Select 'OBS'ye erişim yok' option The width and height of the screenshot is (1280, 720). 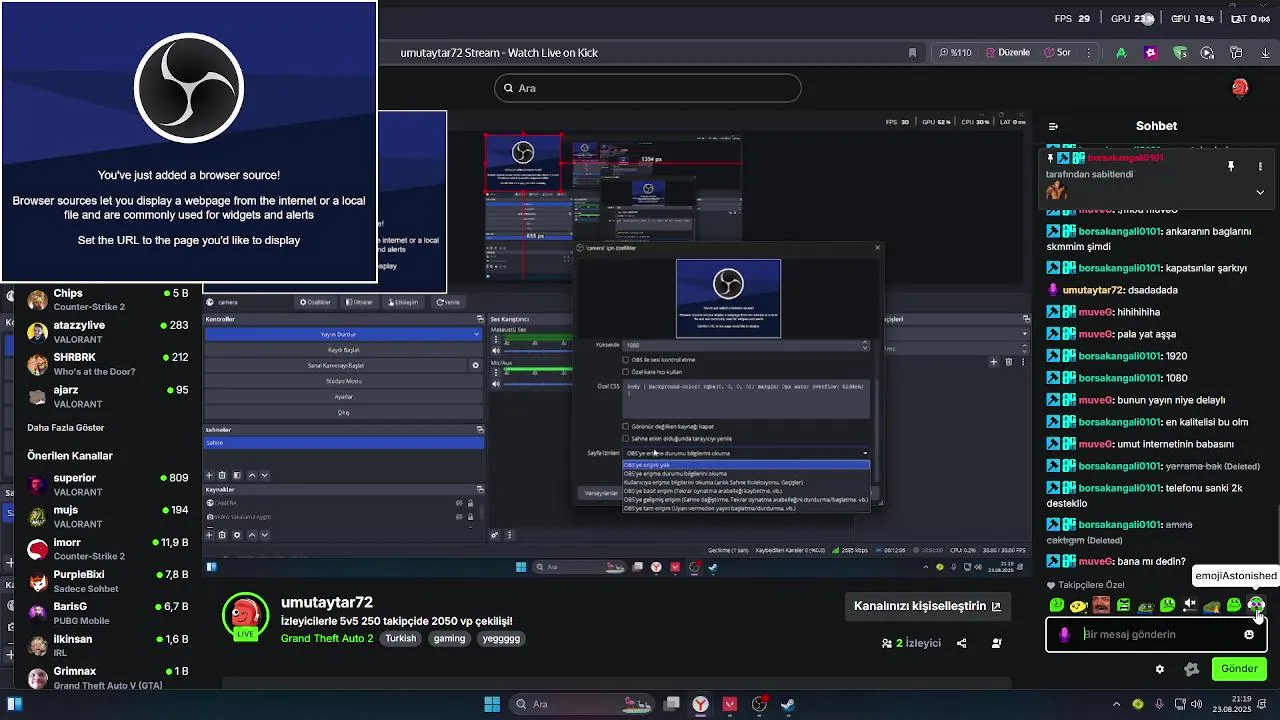[746, 465]
